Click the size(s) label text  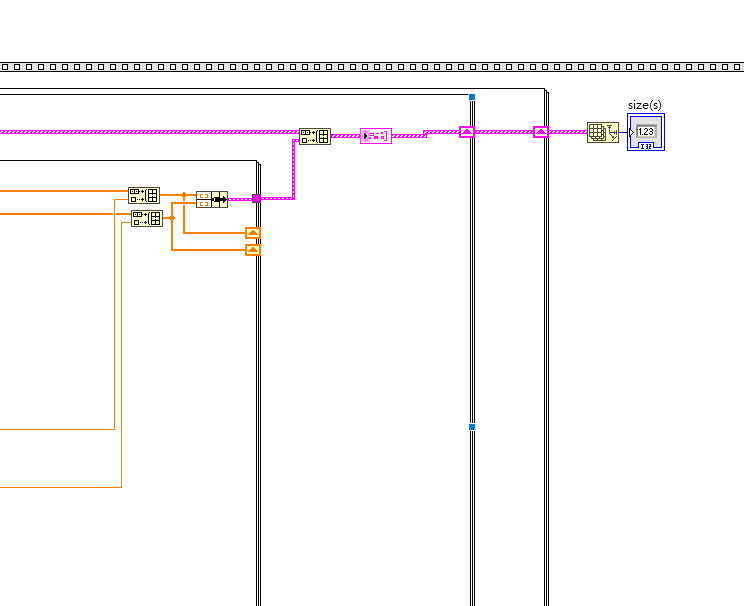(x=644, y=105)
